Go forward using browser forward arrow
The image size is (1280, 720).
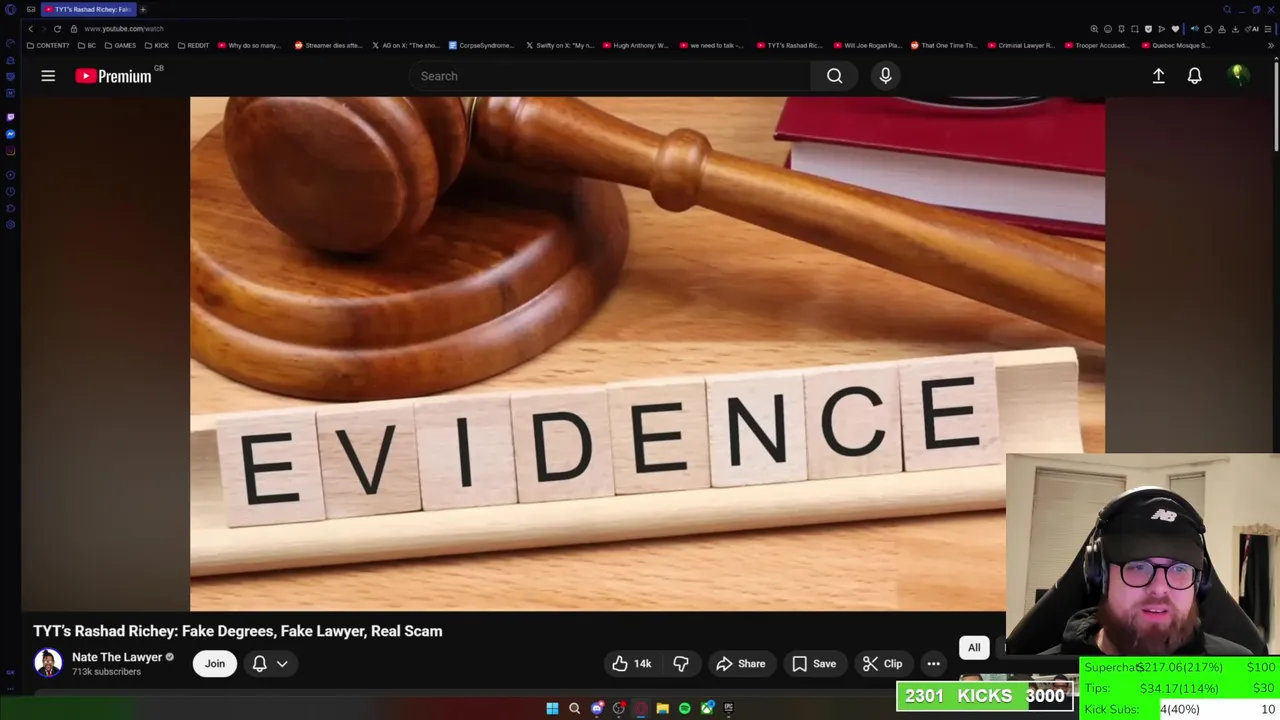click(x=43, y=29)
